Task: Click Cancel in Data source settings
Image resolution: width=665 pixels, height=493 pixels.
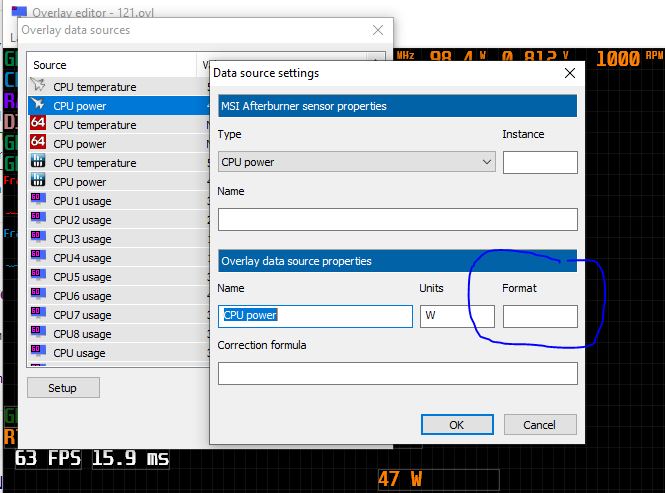Action: [x=540, y=425]
